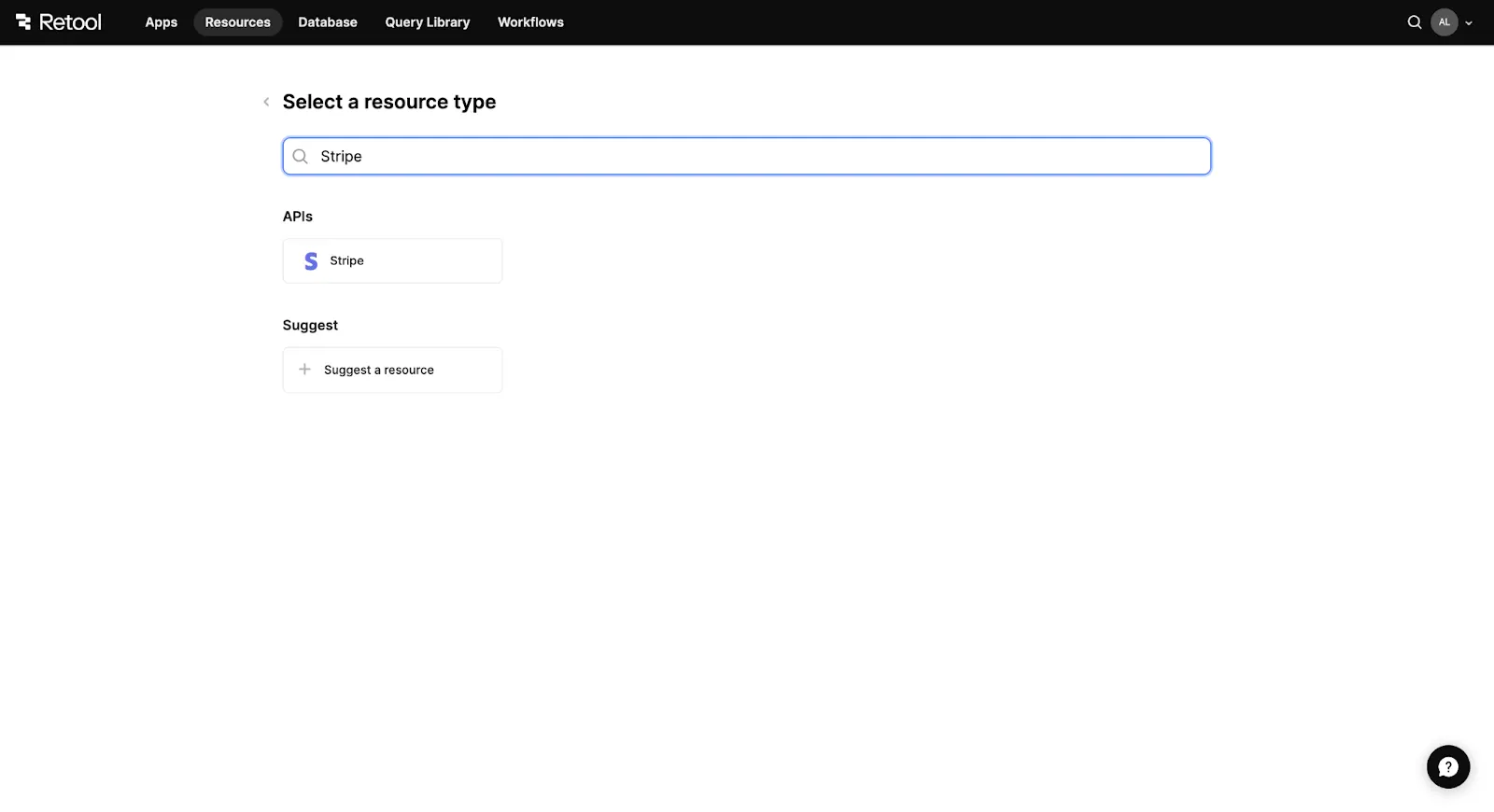
Task: Select the Stripe API resource card
Action: point(392,261)
